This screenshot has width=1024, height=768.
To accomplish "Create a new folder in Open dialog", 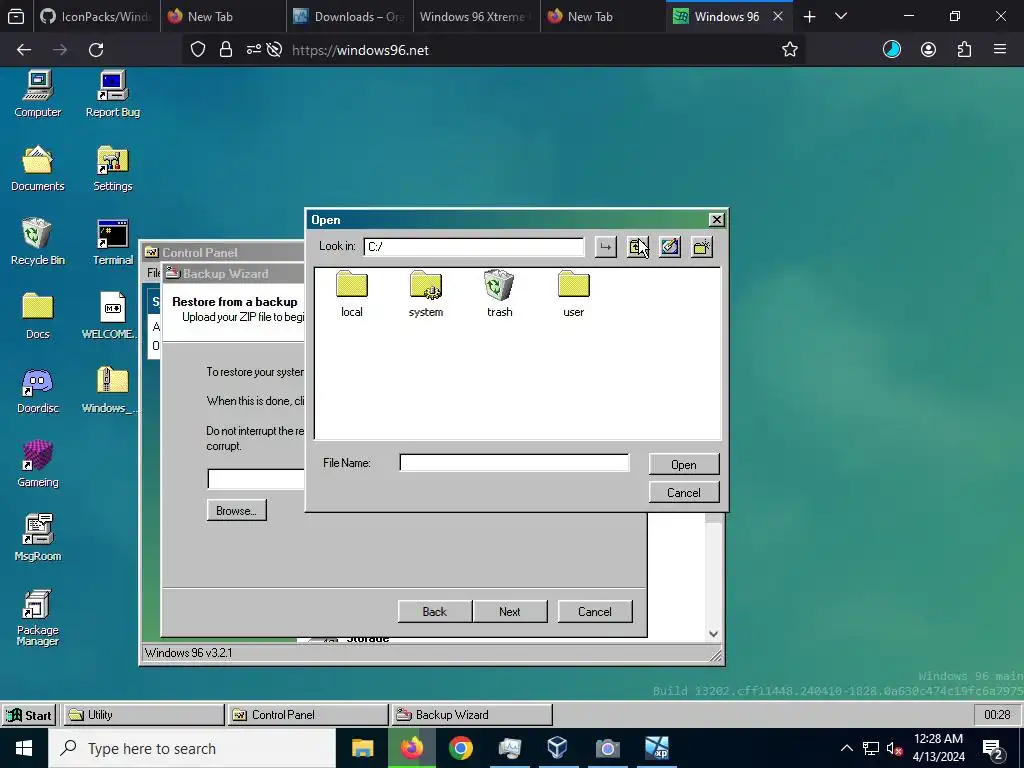I will pyautogui.click(x=702, y=247).
